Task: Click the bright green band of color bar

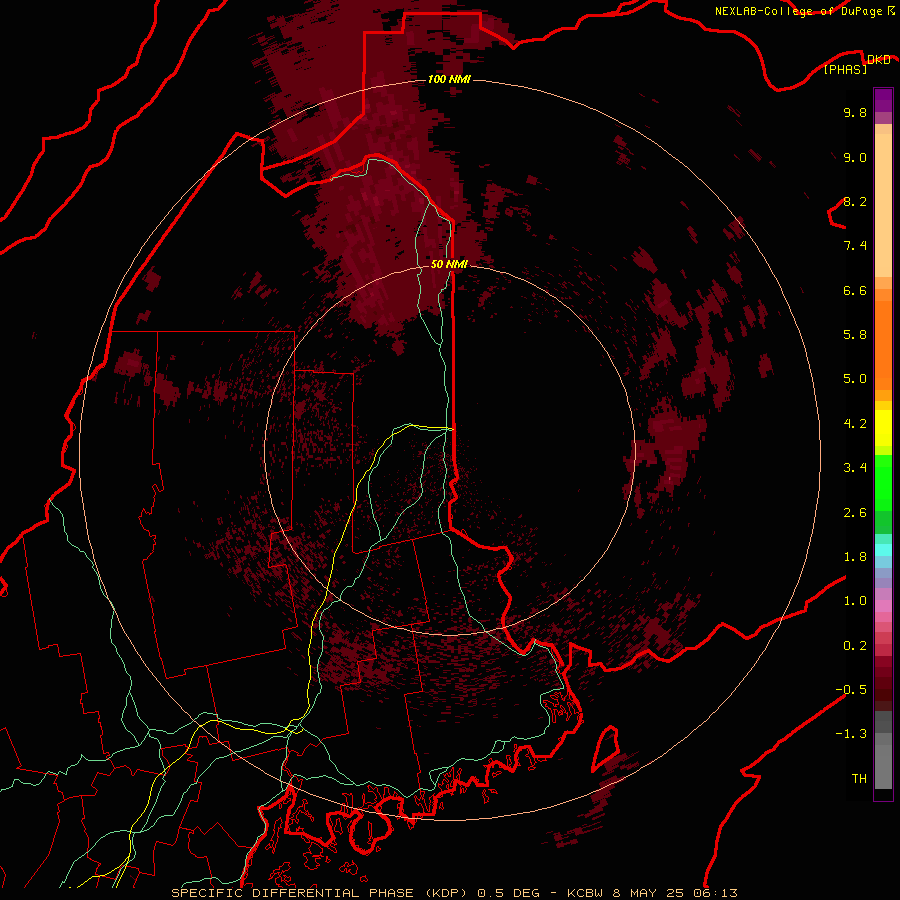Action: point(883,482)
